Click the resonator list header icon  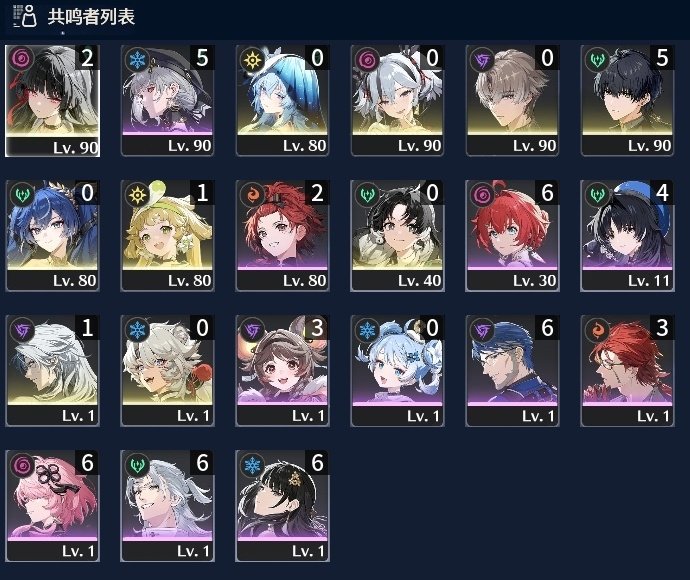coord(25,16)
